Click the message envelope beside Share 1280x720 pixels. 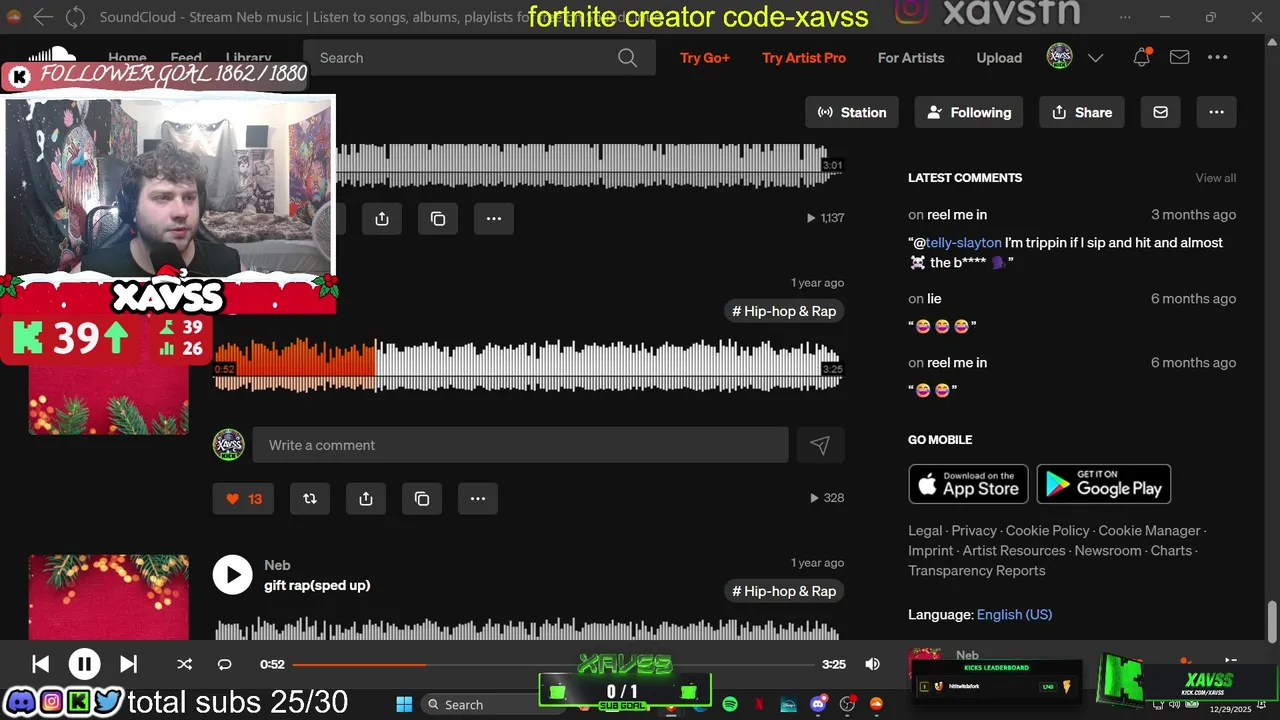click(1160, 112)
